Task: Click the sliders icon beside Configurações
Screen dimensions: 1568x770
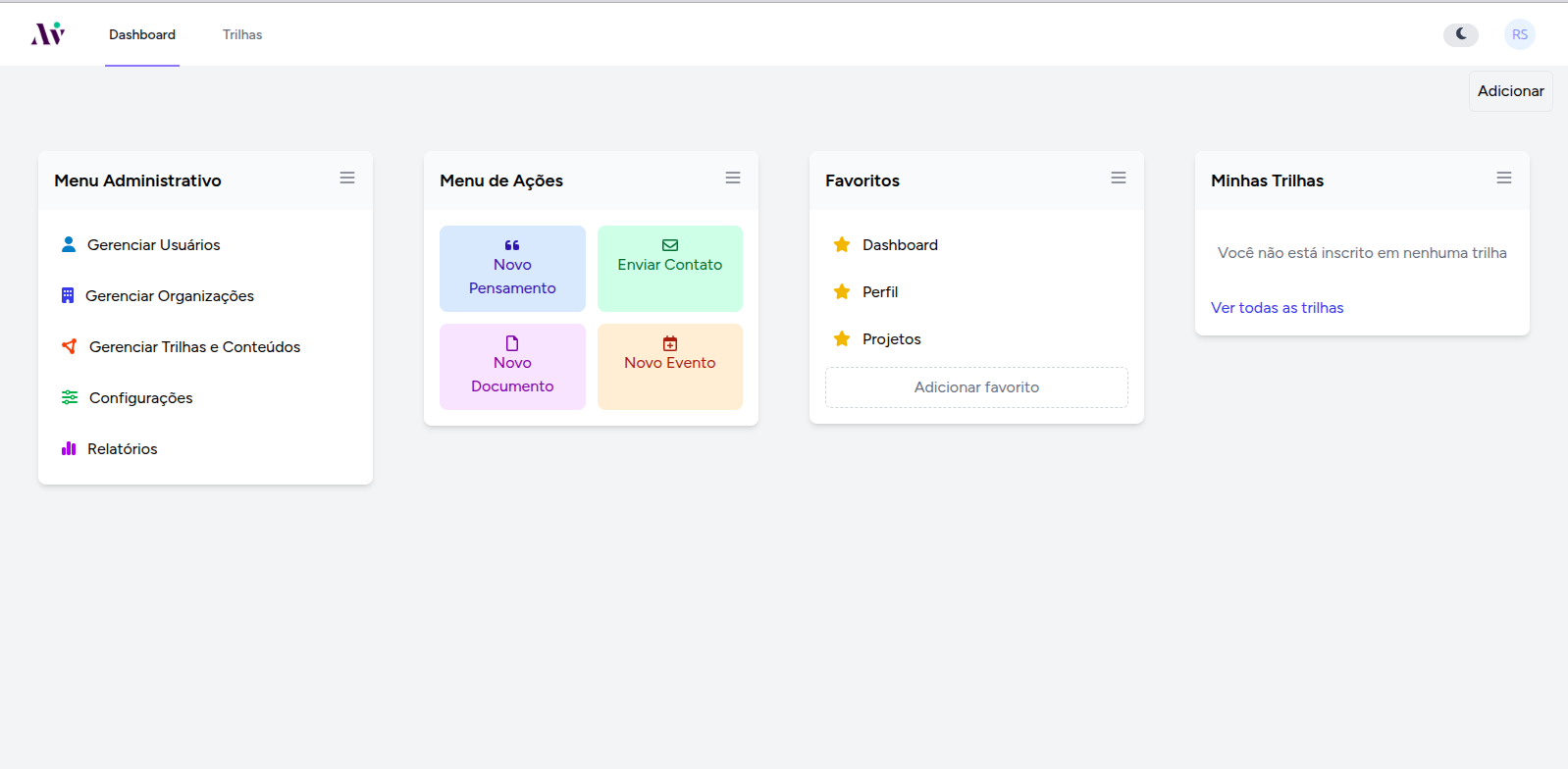Action: [x=70, y=397]
